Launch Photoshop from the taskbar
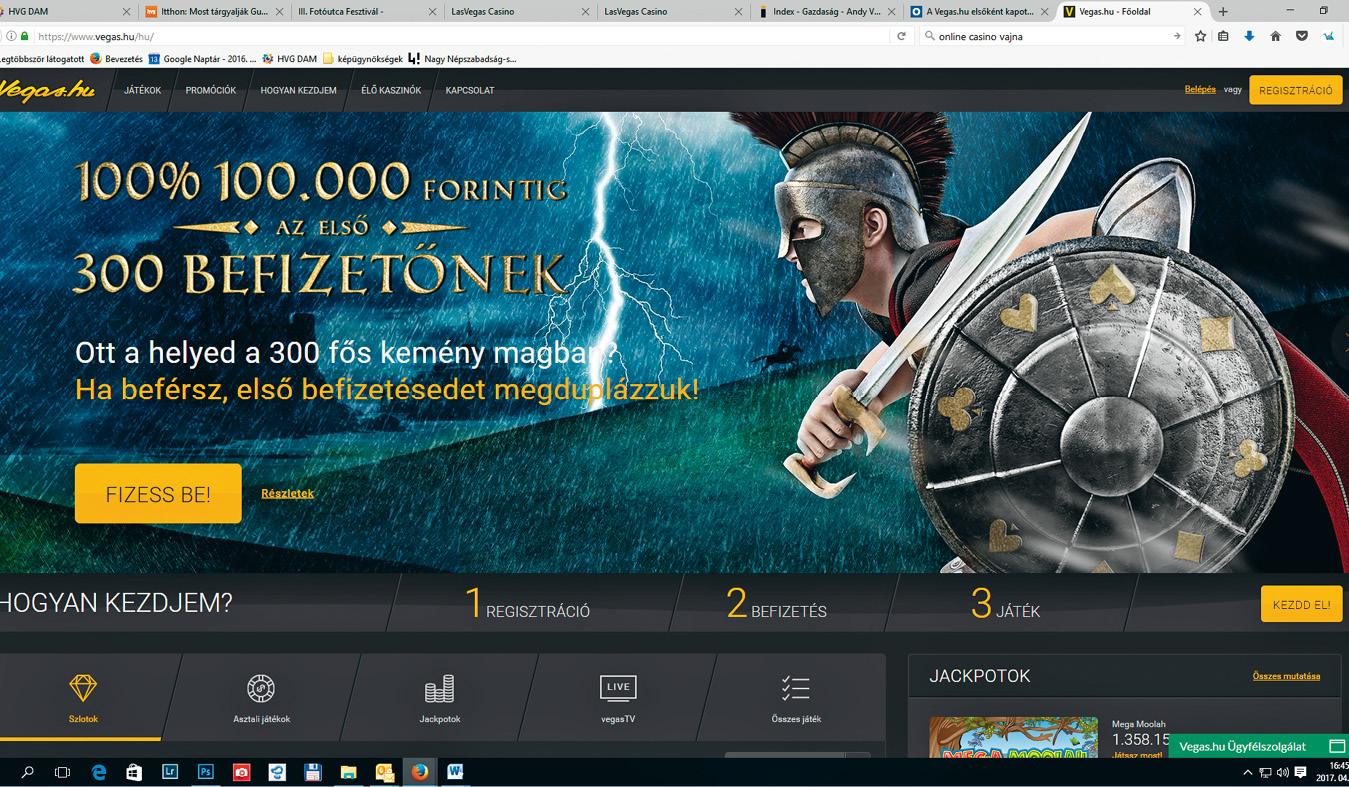 tap(205, 772)
